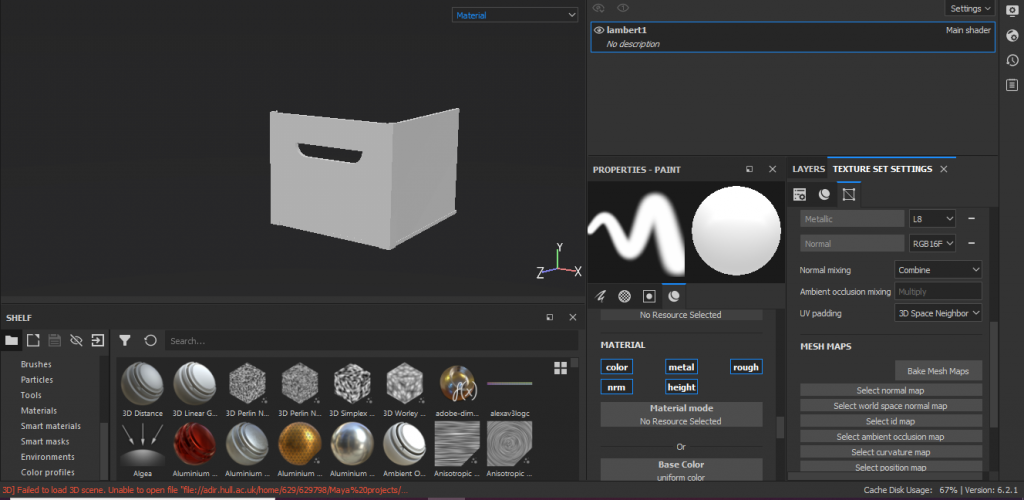
Task: Switch Shelf to grid view icon
Action: 560,368
